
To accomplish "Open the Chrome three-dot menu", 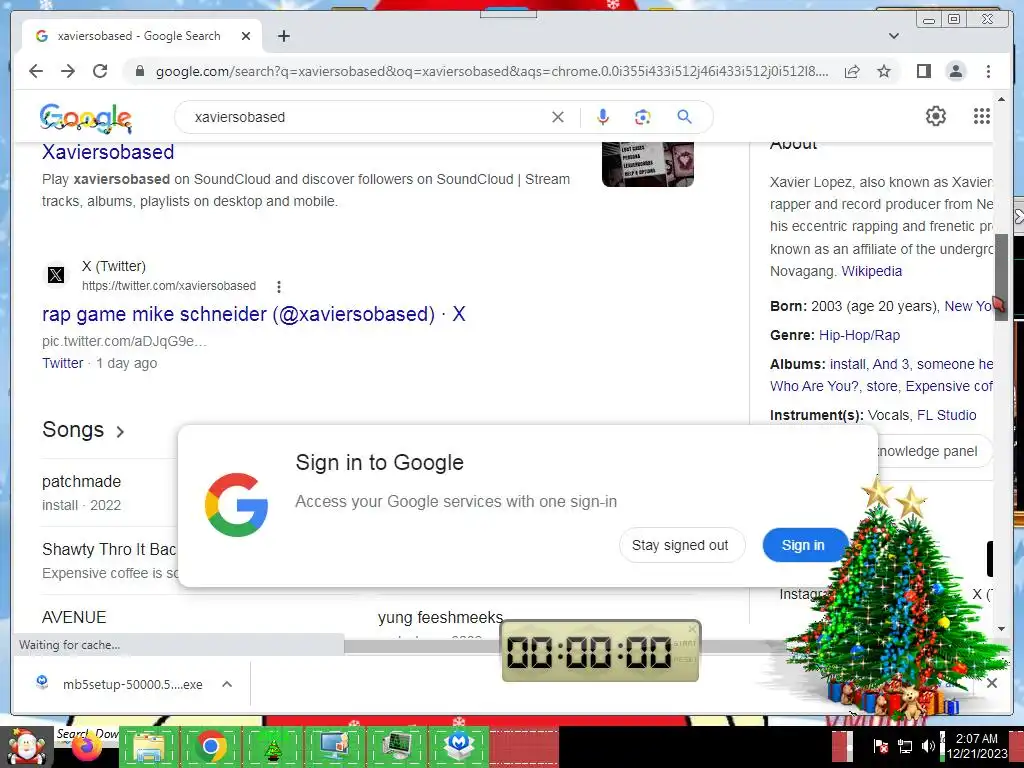I will [x=988, y=71].
